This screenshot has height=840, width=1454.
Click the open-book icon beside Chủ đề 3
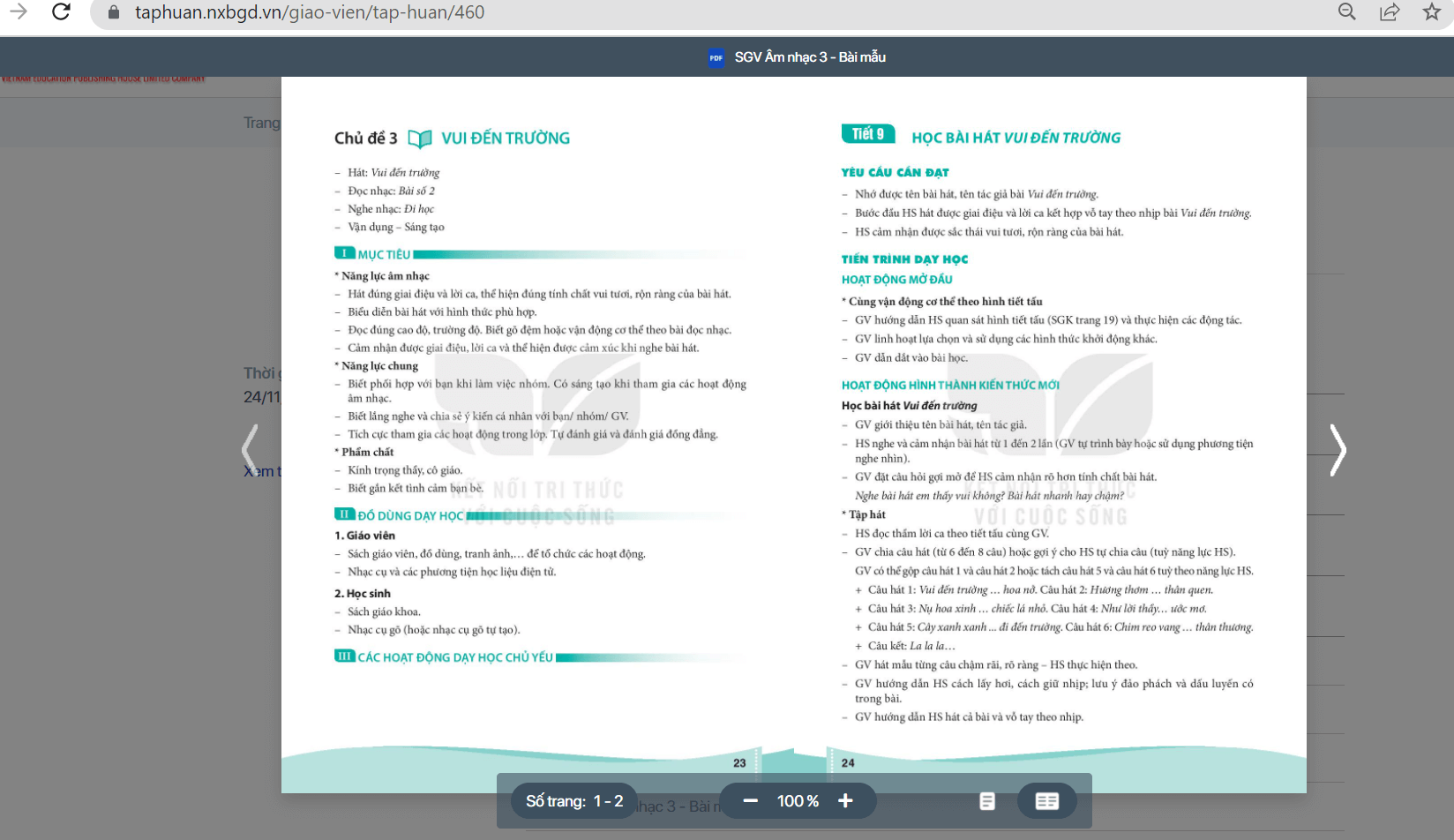(420, 139)
